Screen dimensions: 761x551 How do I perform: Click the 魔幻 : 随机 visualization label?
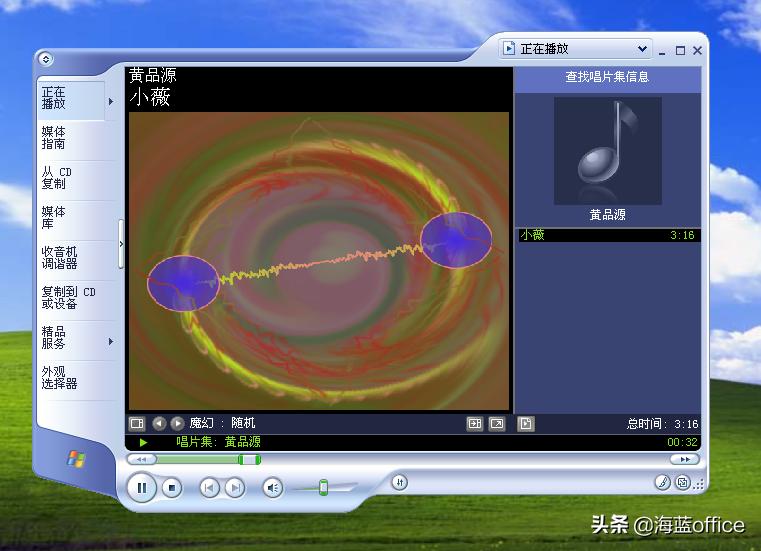pos(222,423)
